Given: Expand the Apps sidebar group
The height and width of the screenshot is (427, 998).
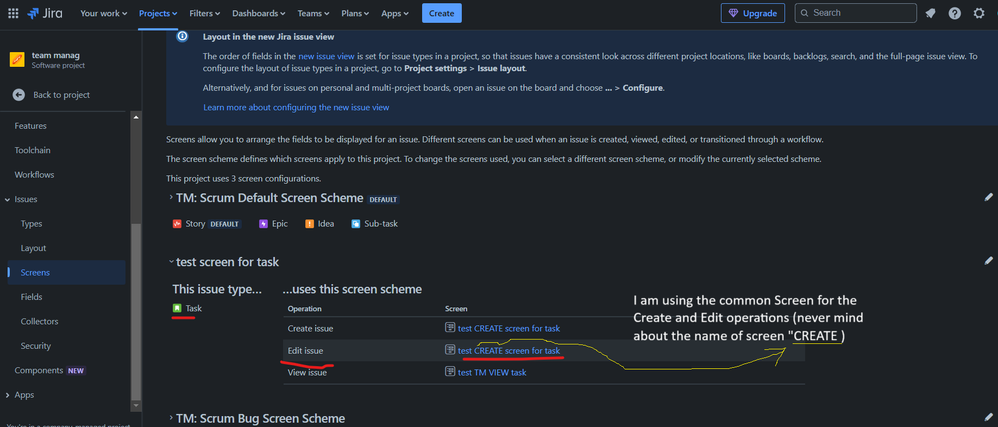Looking at the screenshot, I should click(x=8, y=395).
